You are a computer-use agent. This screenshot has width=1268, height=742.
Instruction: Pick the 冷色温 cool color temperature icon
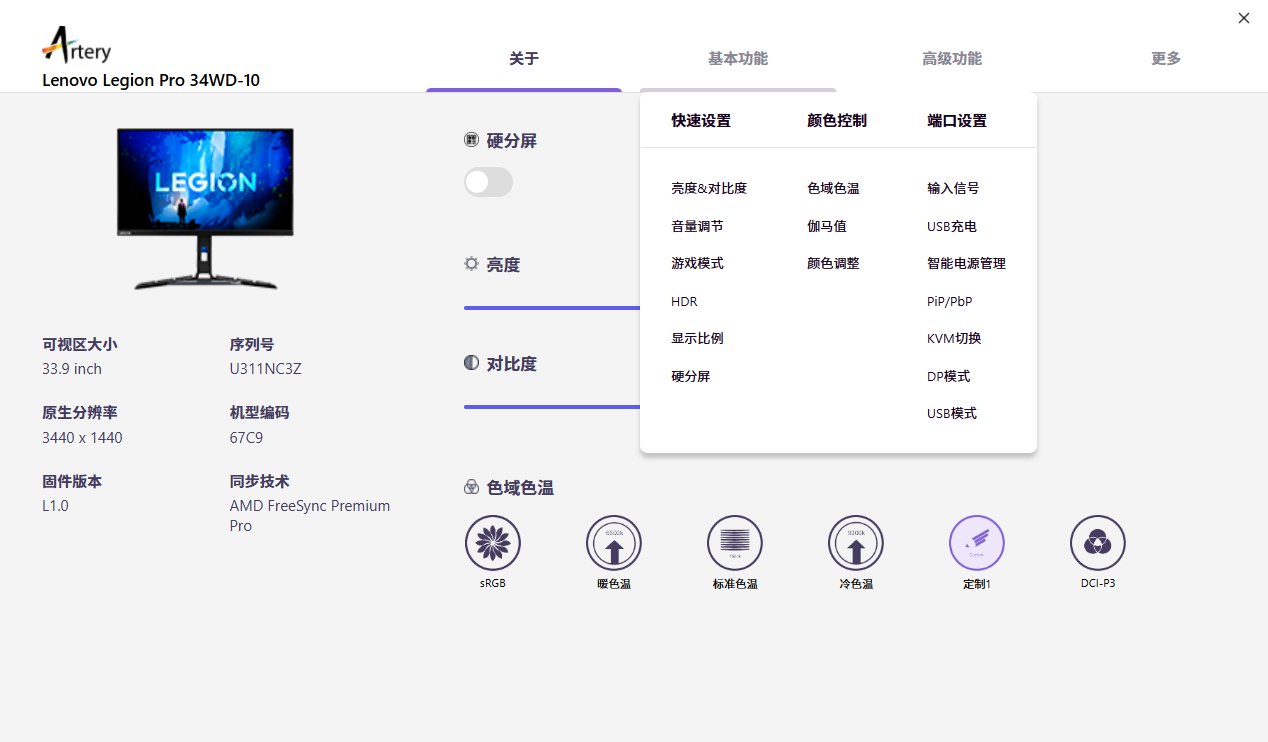point(855,543)
